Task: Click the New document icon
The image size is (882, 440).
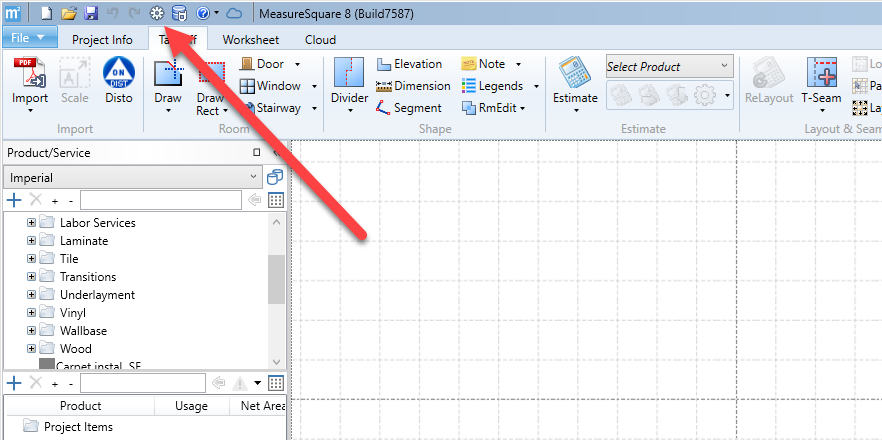Action: [x=47, y=14]
